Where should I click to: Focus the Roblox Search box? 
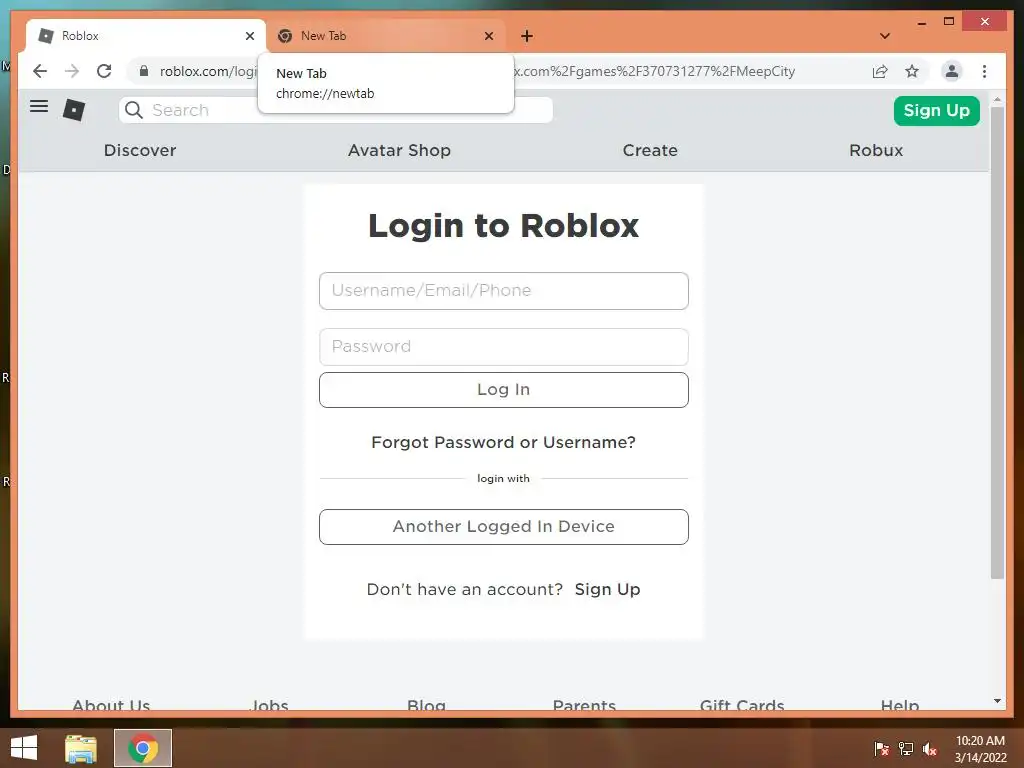(x=336, y=110)
